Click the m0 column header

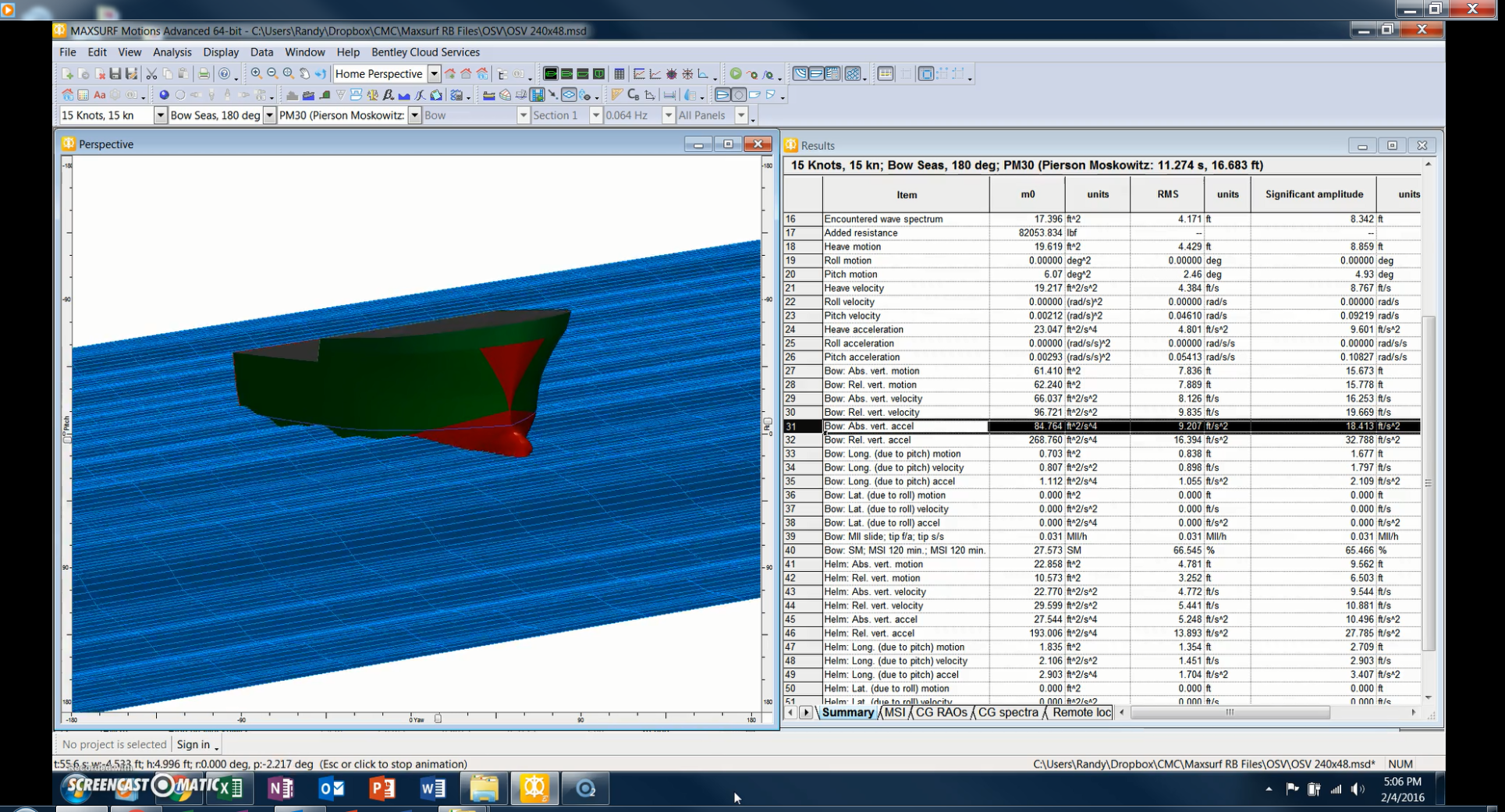1028,194
